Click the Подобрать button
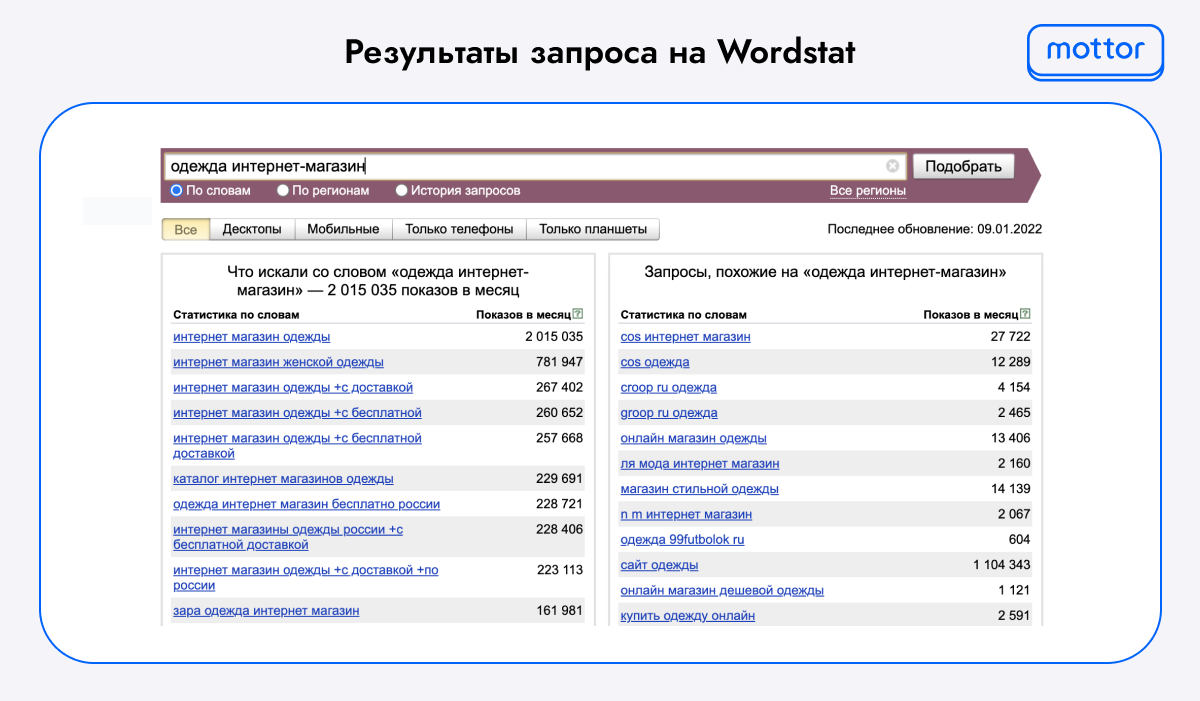 [x=964, y=166]
